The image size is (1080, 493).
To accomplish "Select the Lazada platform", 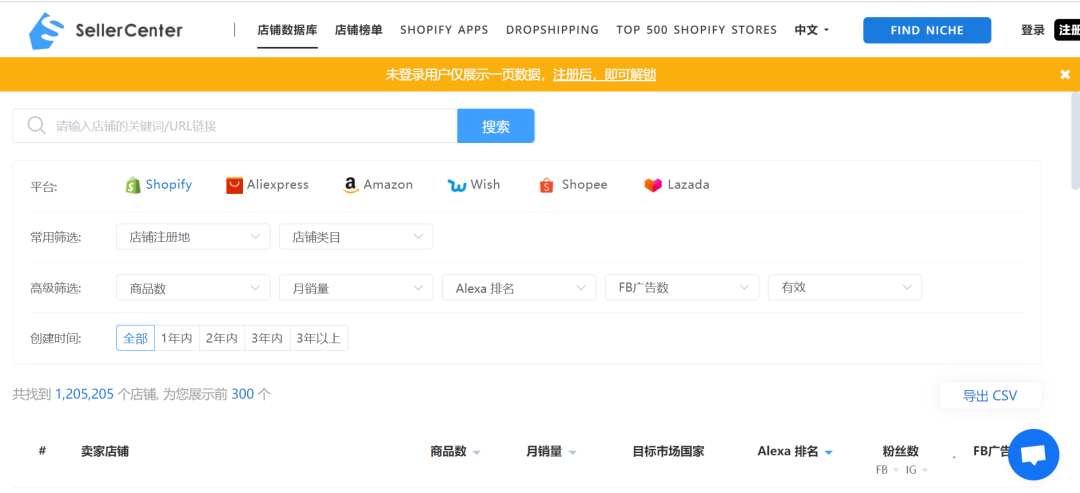I will tap(676, 185).
